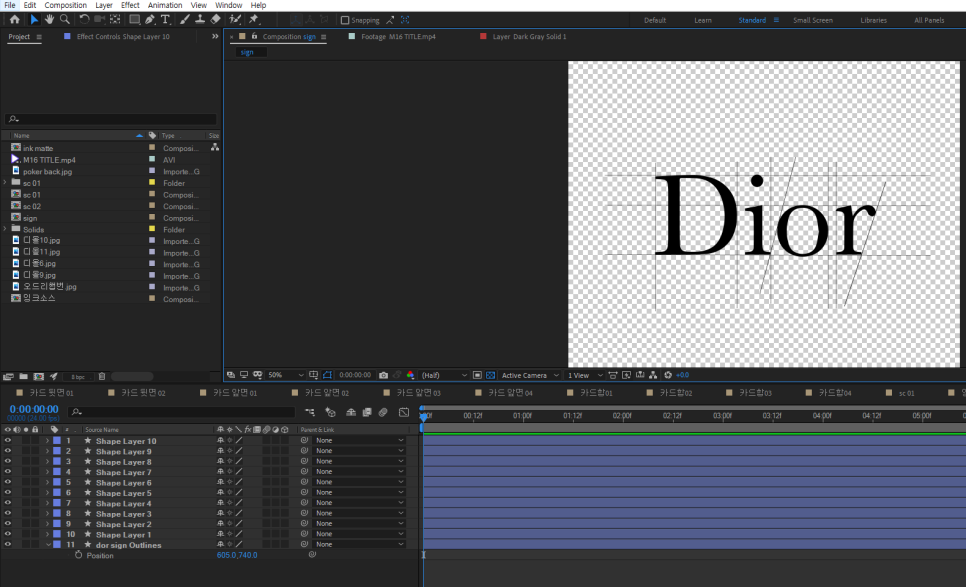Click the Reset Exposure icon
The width and height of the screenshot is (966, 587).
coord(668,375)
